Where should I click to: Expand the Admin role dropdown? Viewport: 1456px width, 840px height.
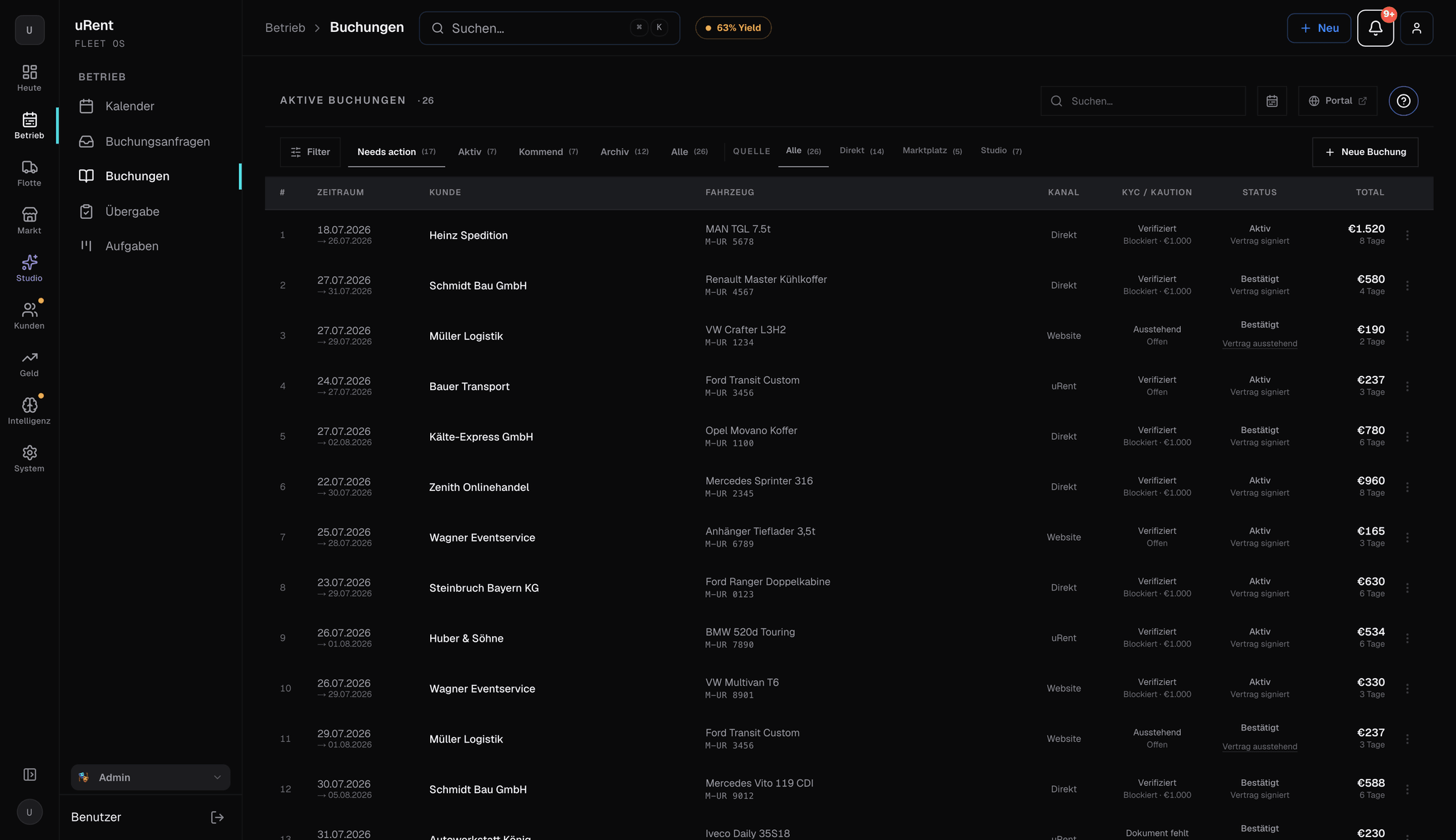pyautogui.click(x=151, y=777)
